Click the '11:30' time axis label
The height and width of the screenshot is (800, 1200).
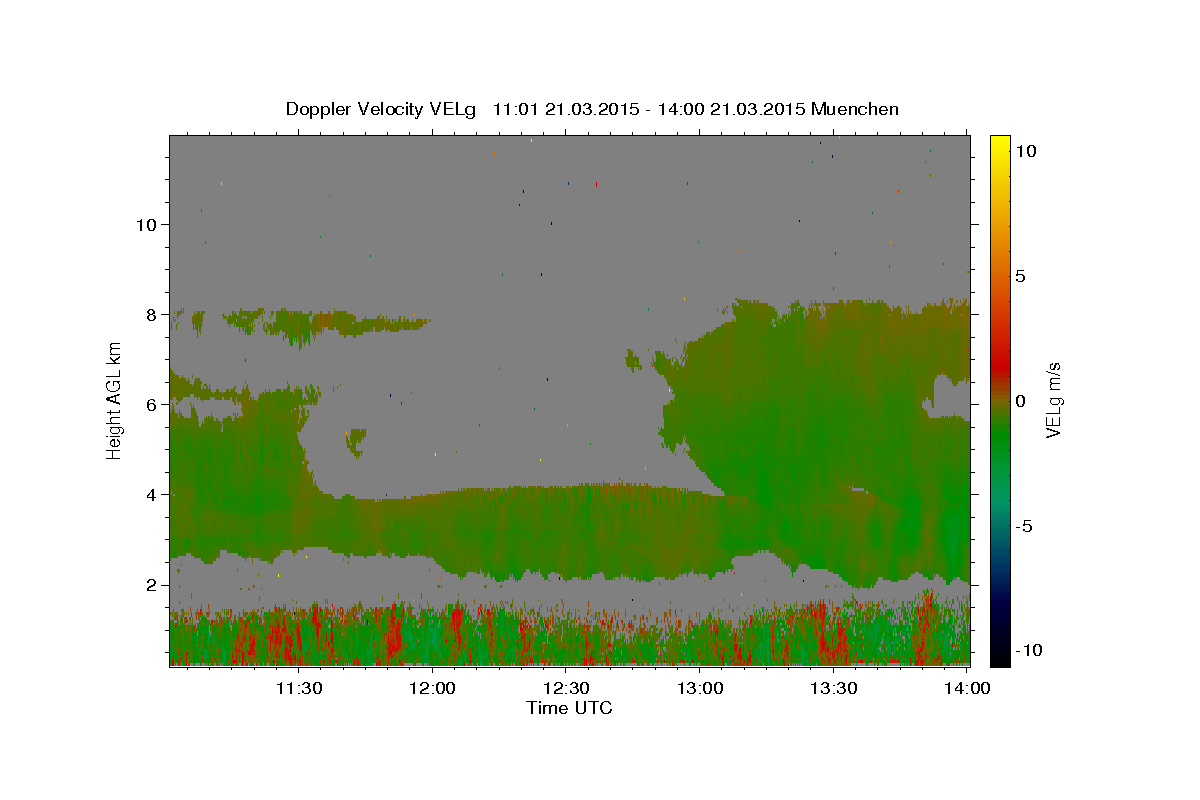(x=299, y=688)
